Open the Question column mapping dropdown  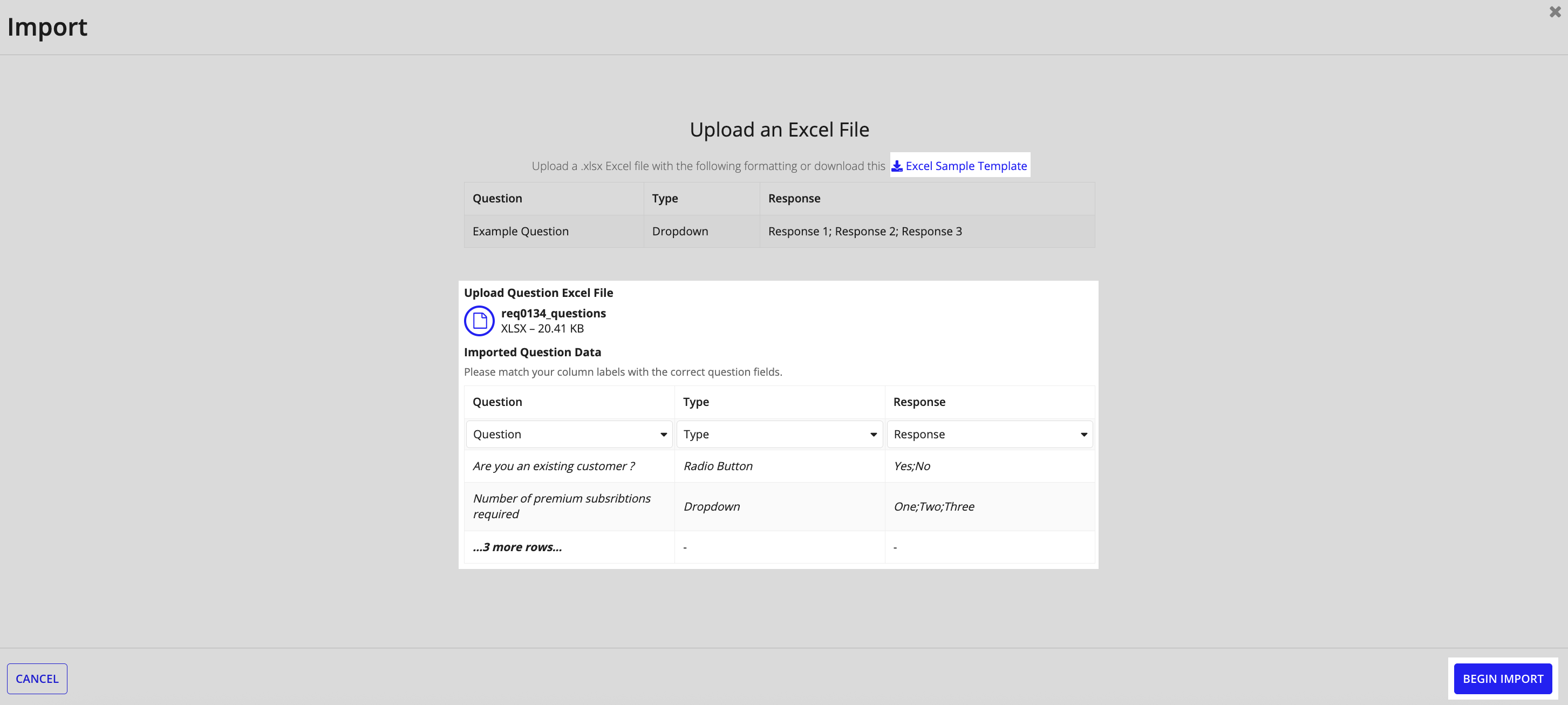(x=569, y=434)
